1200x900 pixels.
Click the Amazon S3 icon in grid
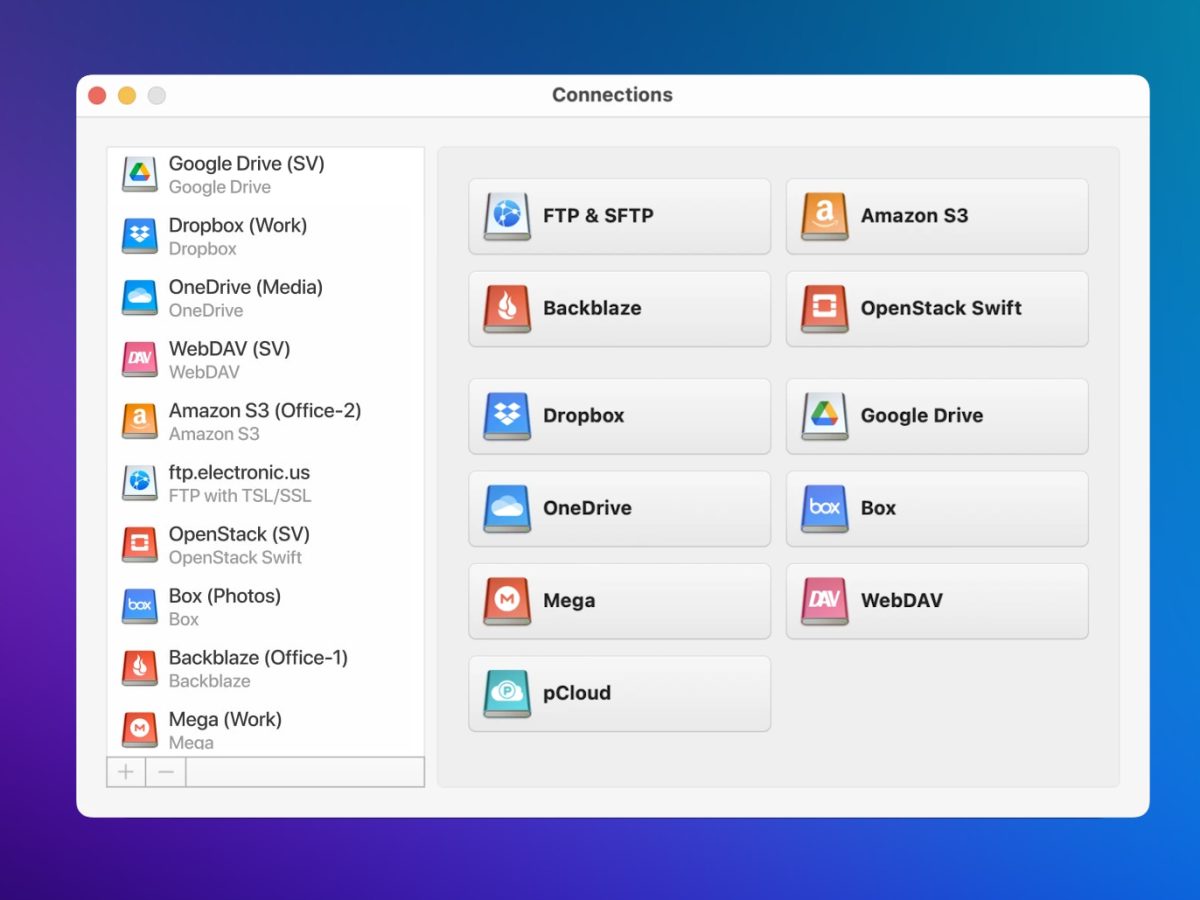tap(825, 216)
